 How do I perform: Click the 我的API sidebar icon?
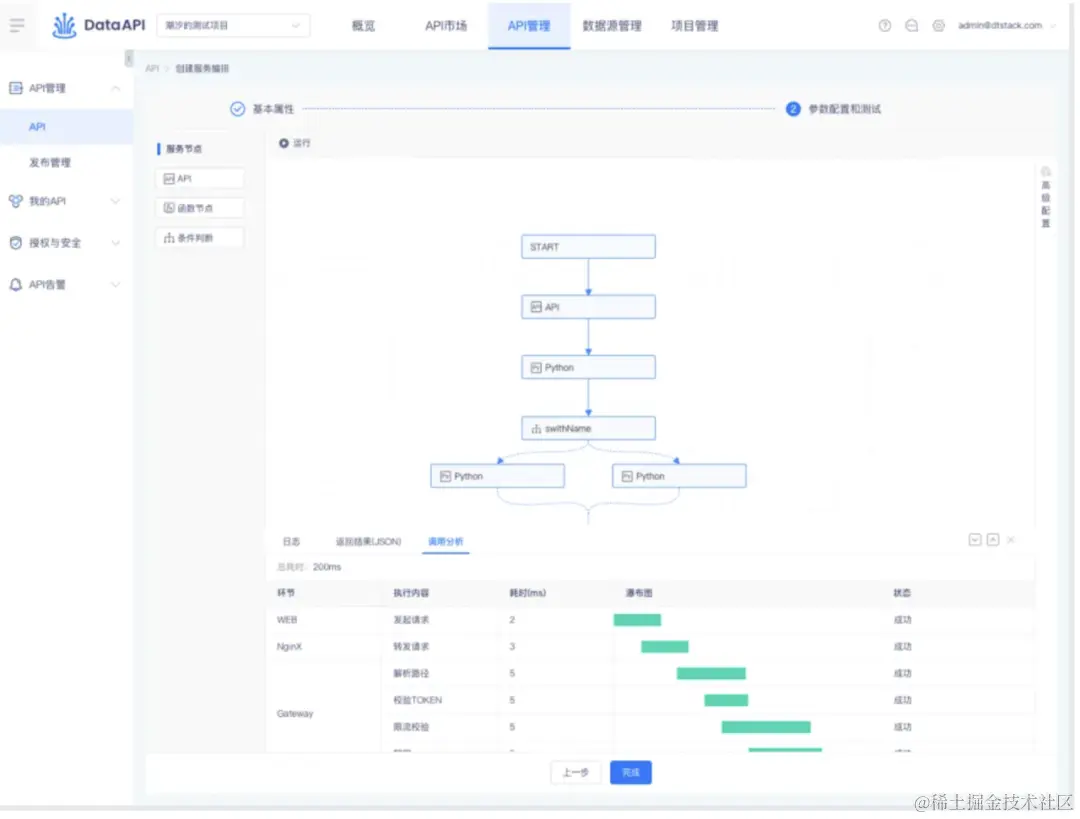pyautogui.click(x=15, y=201)
